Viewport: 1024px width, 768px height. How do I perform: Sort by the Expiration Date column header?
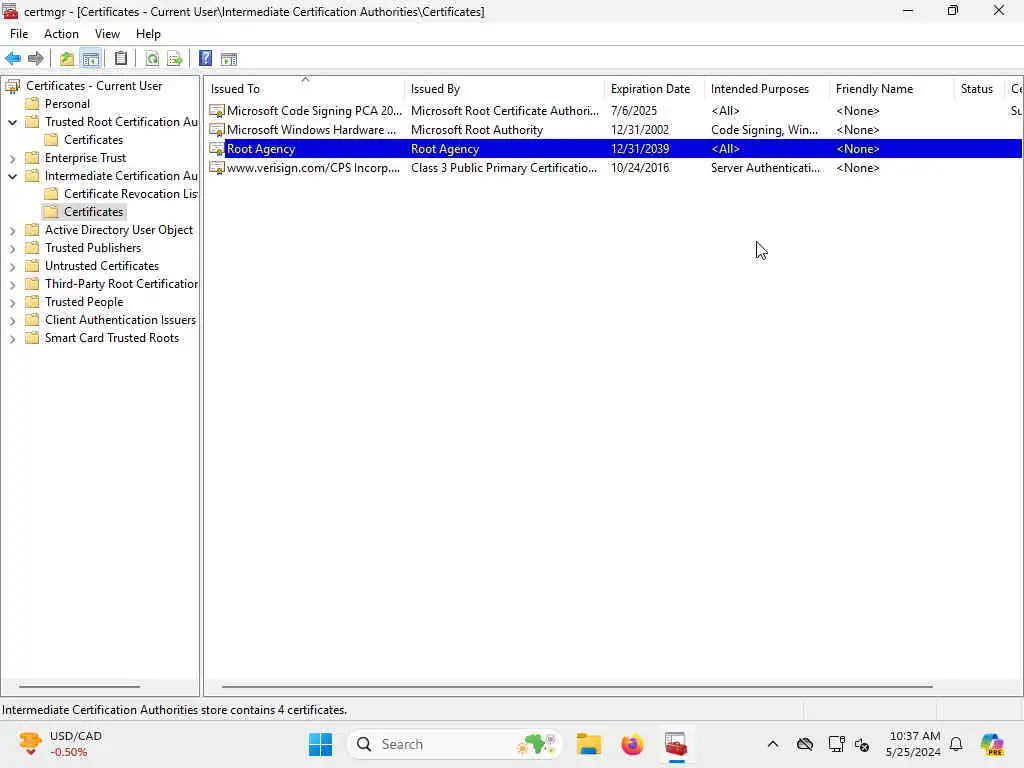coord(655,89)
